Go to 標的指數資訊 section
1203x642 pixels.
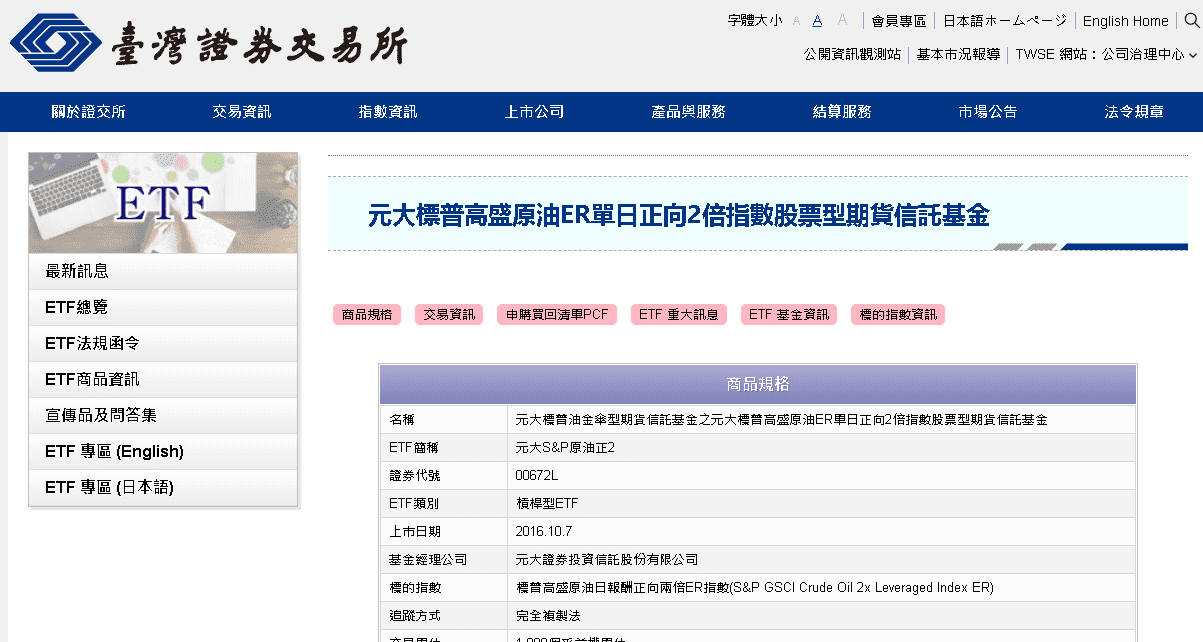point(897,314)
